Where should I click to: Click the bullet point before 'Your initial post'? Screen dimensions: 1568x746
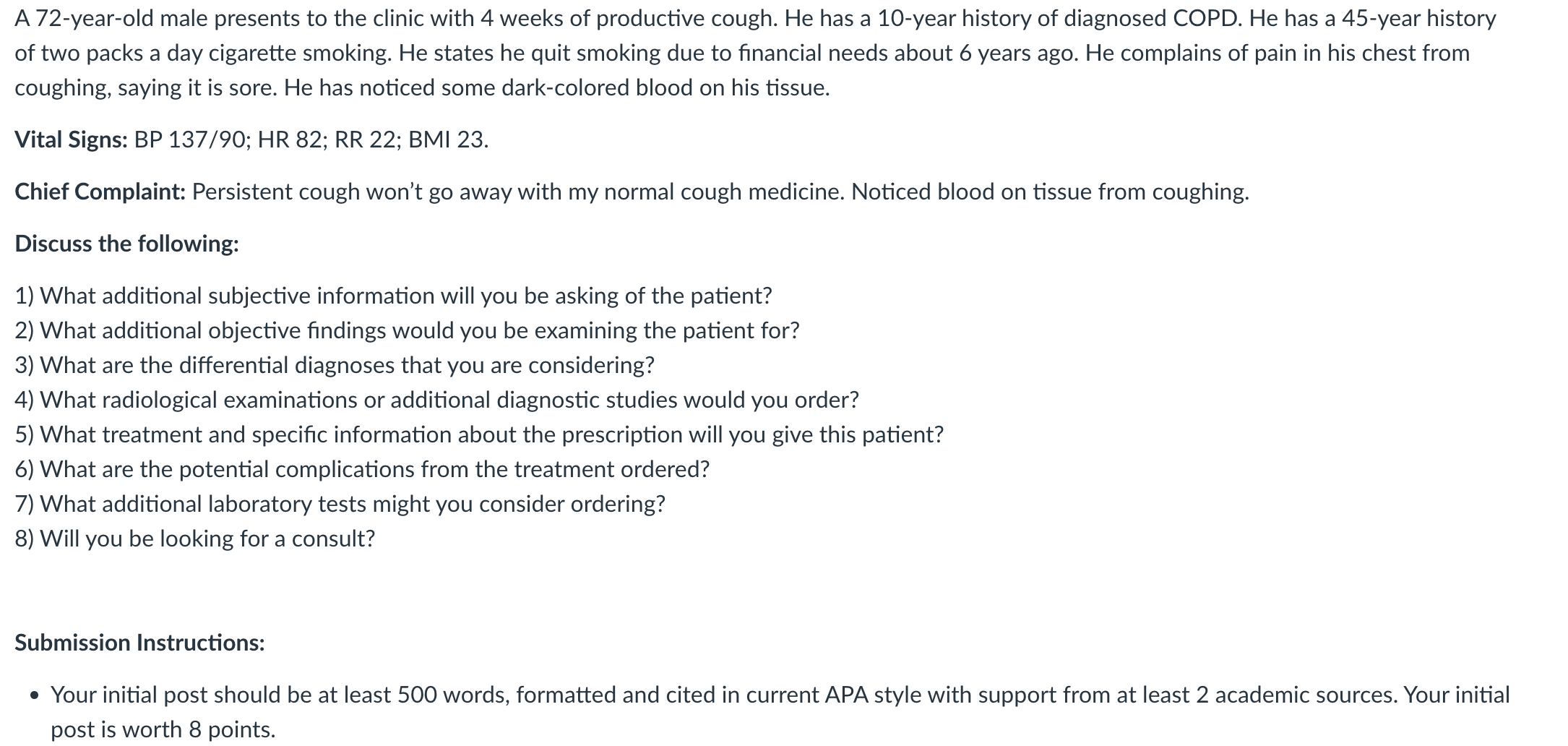click(x=34, y=695)
